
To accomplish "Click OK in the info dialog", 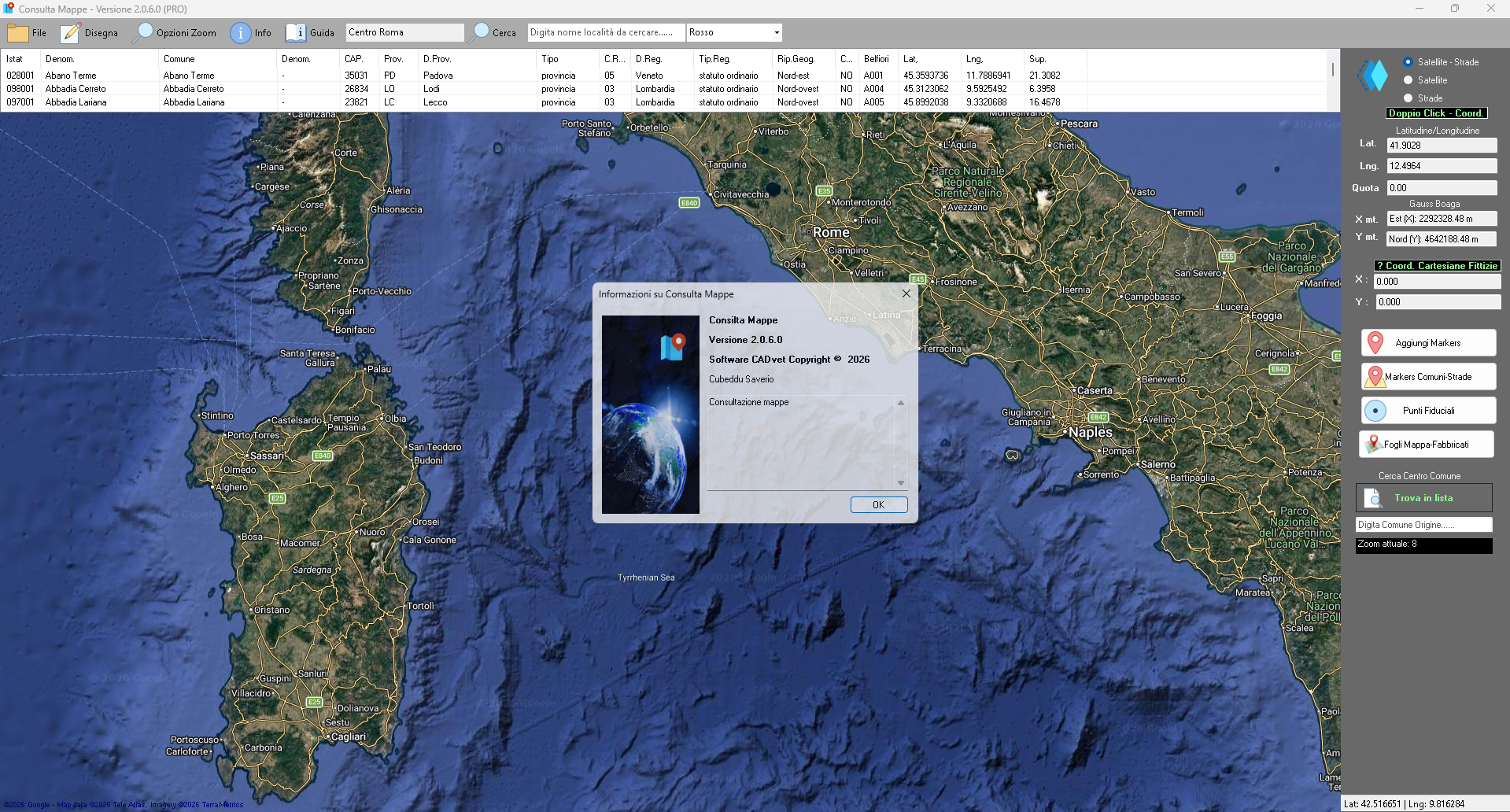I will [878, 505].
